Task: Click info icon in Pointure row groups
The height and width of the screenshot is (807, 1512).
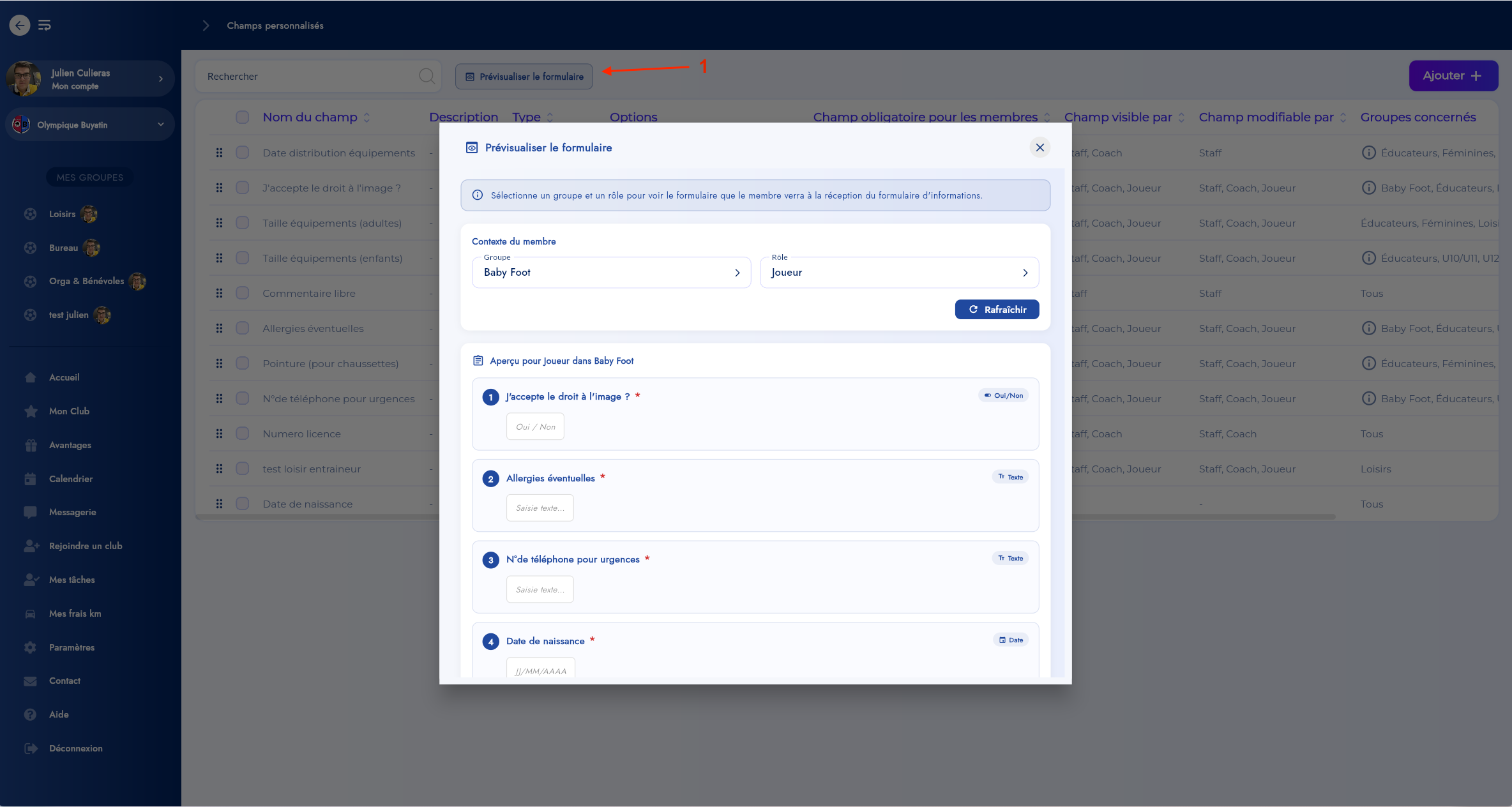Action: coord(1368,363)
